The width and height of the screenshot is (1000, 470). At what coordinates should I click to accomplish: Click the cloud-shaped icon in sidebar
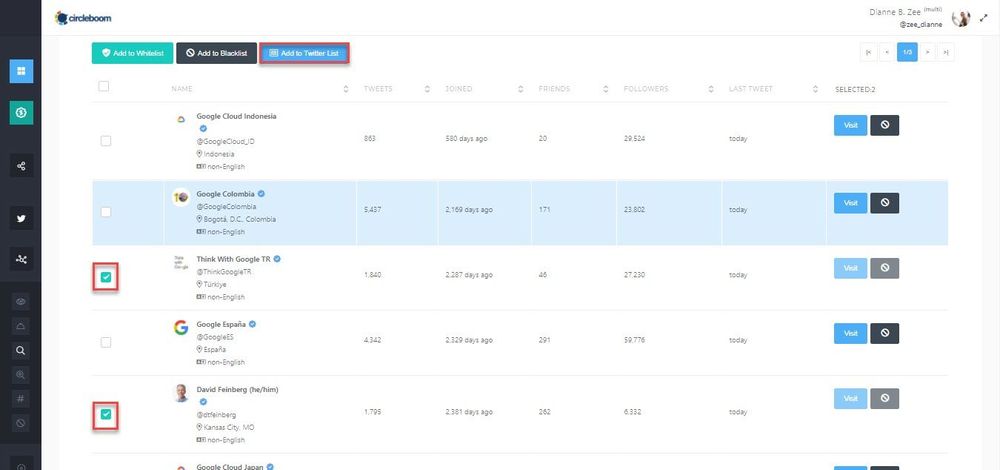(x=21, y=326)
